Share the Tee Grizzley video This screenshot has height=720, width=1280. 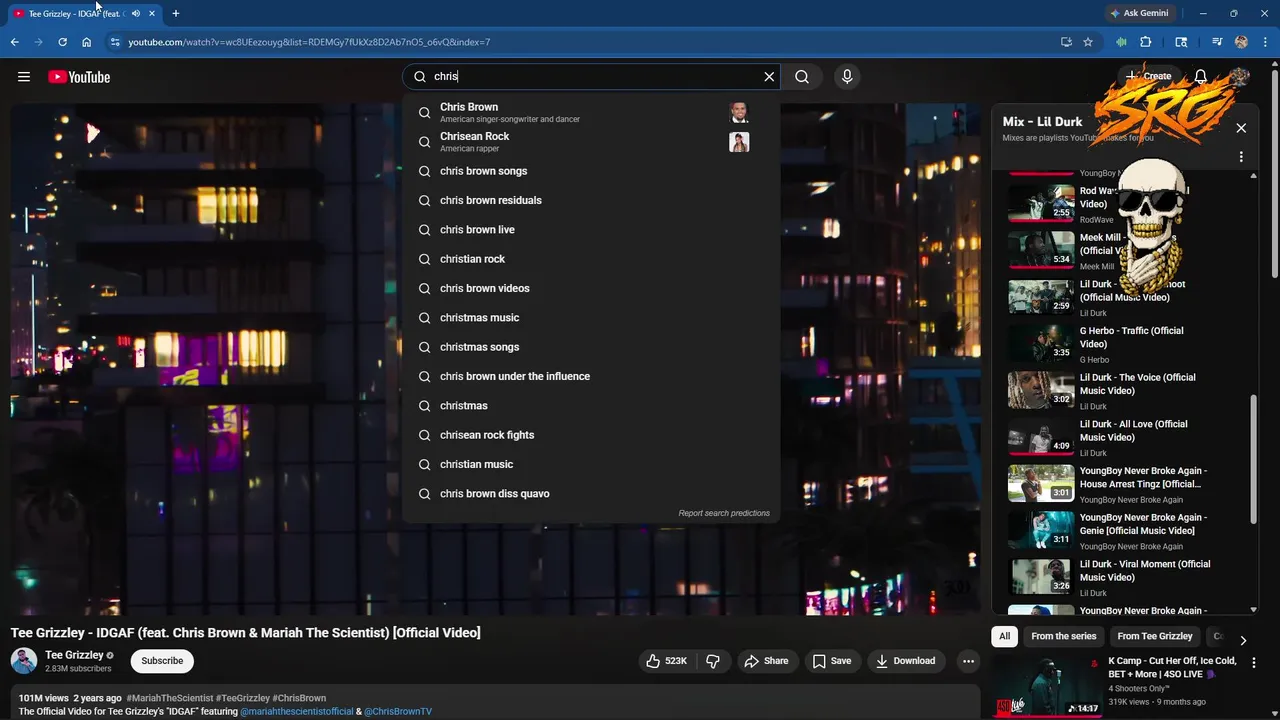(766, 661)
